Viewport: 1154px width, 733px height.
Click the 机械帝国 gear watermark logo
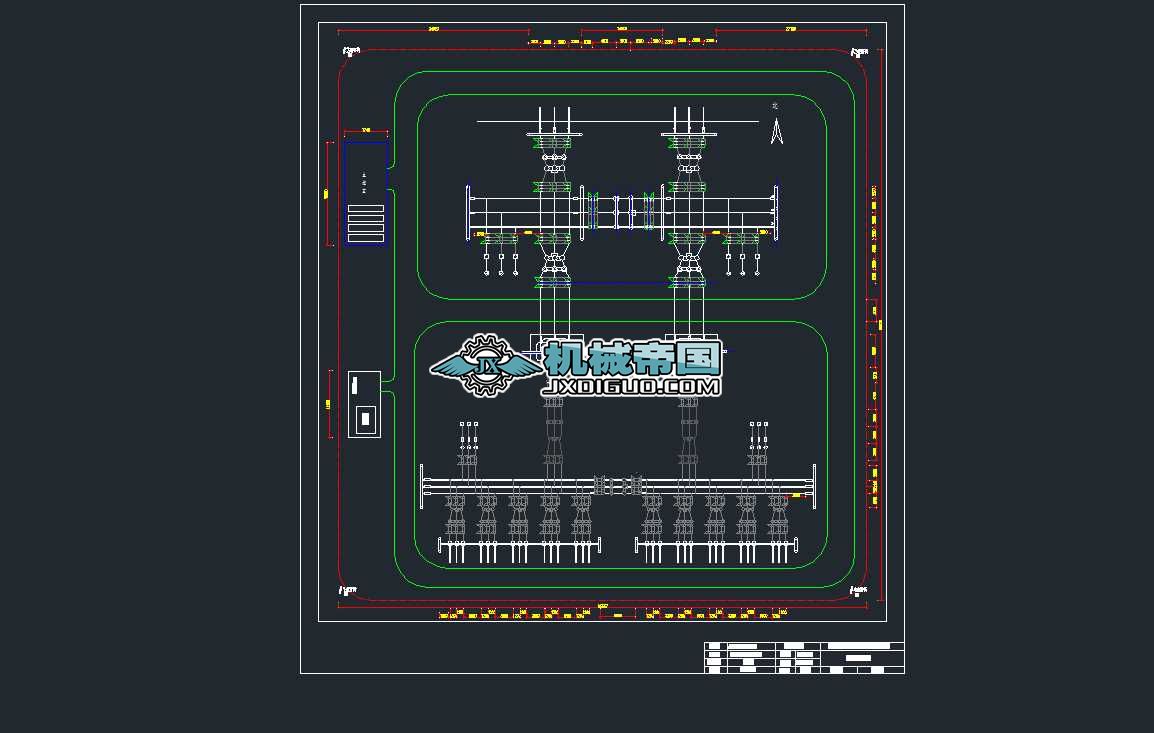coord(487,362)
